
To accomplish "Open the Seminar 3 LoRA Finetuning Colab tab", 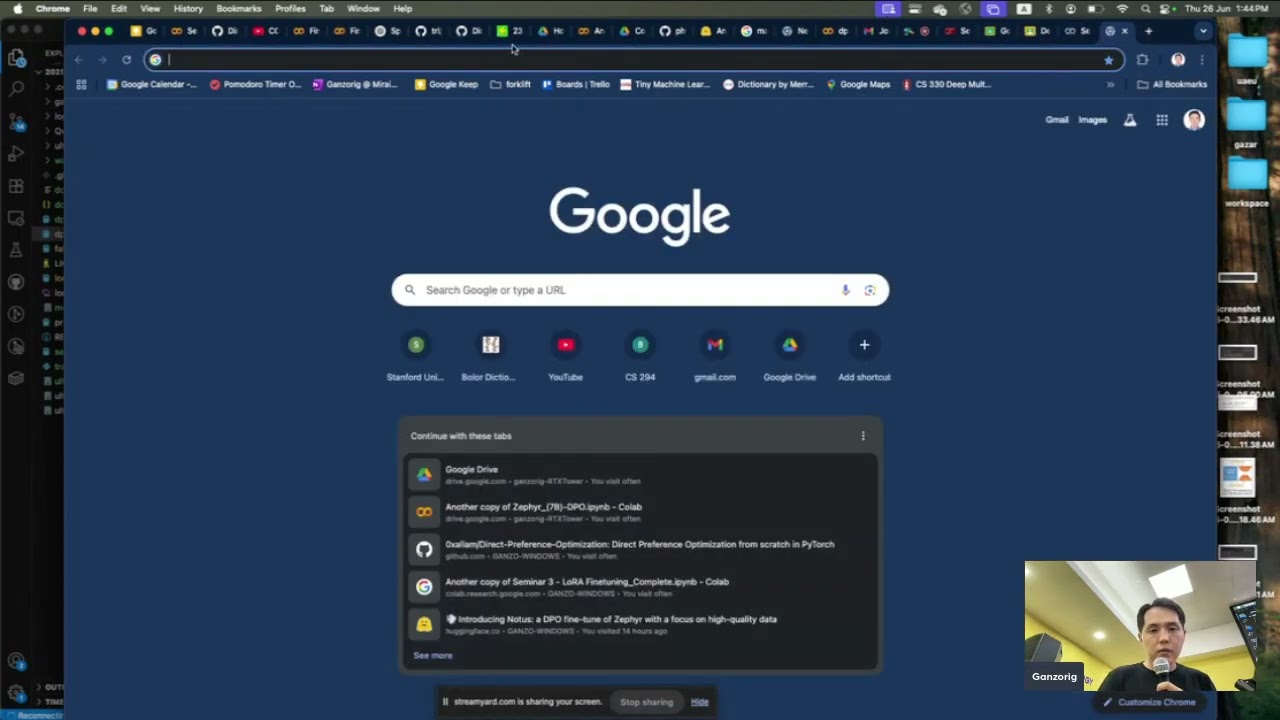I will (x=640, y=587).
